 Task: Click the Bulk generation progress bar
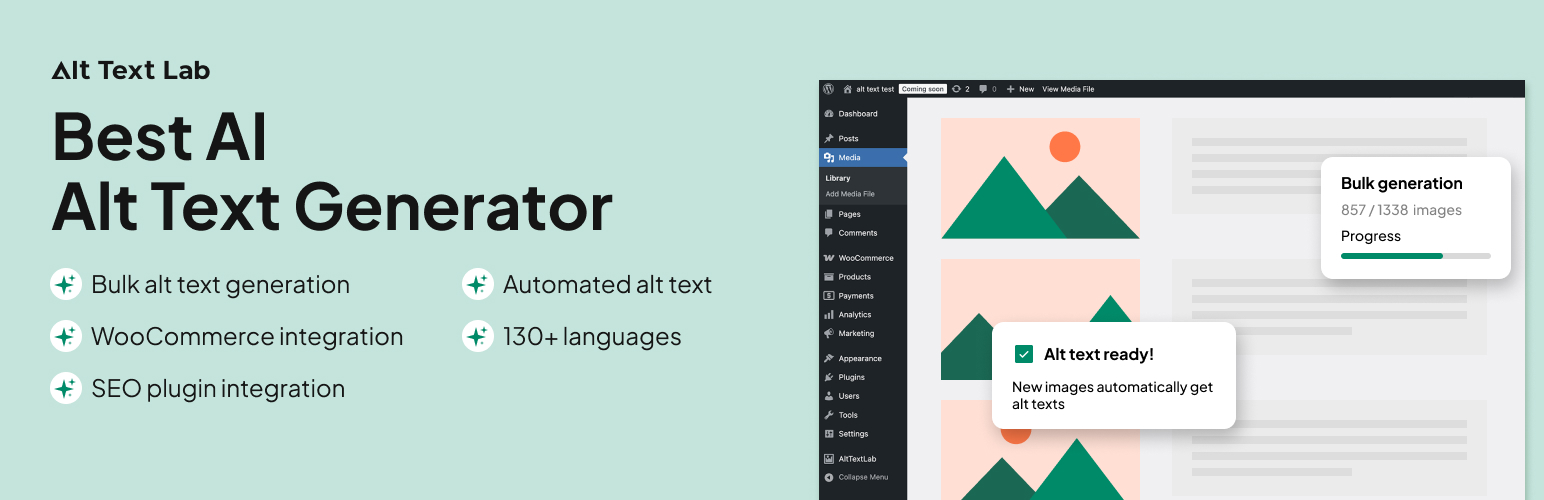point(1415,256)
